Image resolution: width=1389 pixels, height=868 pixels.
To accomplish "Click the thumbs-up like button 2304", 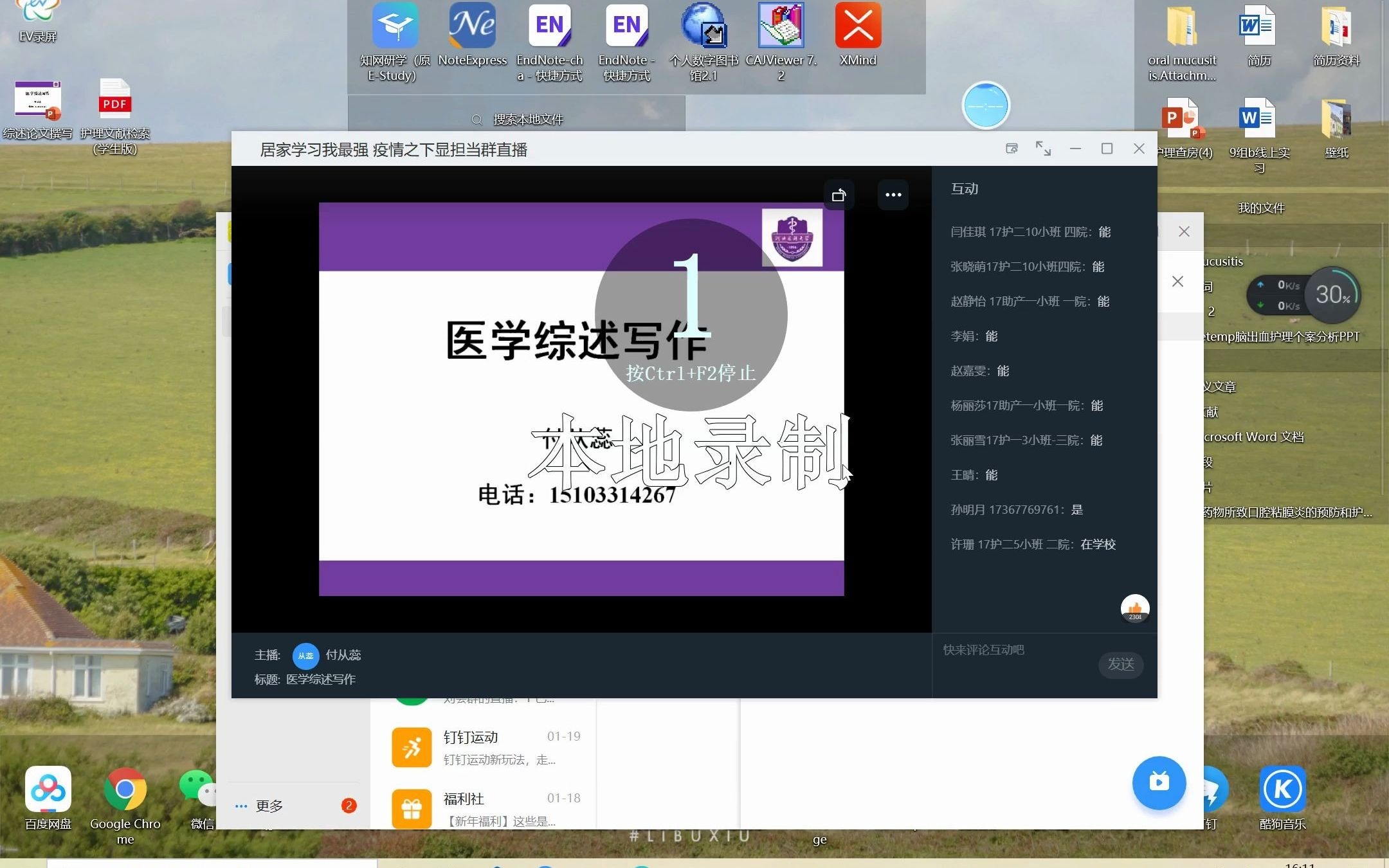I will [x=1135, y=608].
